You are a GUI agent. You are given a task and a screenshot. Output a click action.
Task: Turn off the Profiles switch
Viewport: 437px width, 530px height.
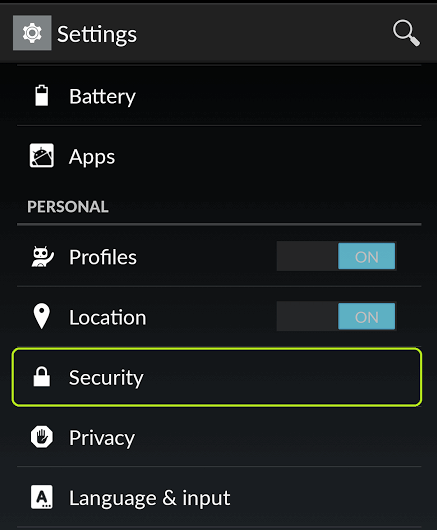[x=336, y=256]
